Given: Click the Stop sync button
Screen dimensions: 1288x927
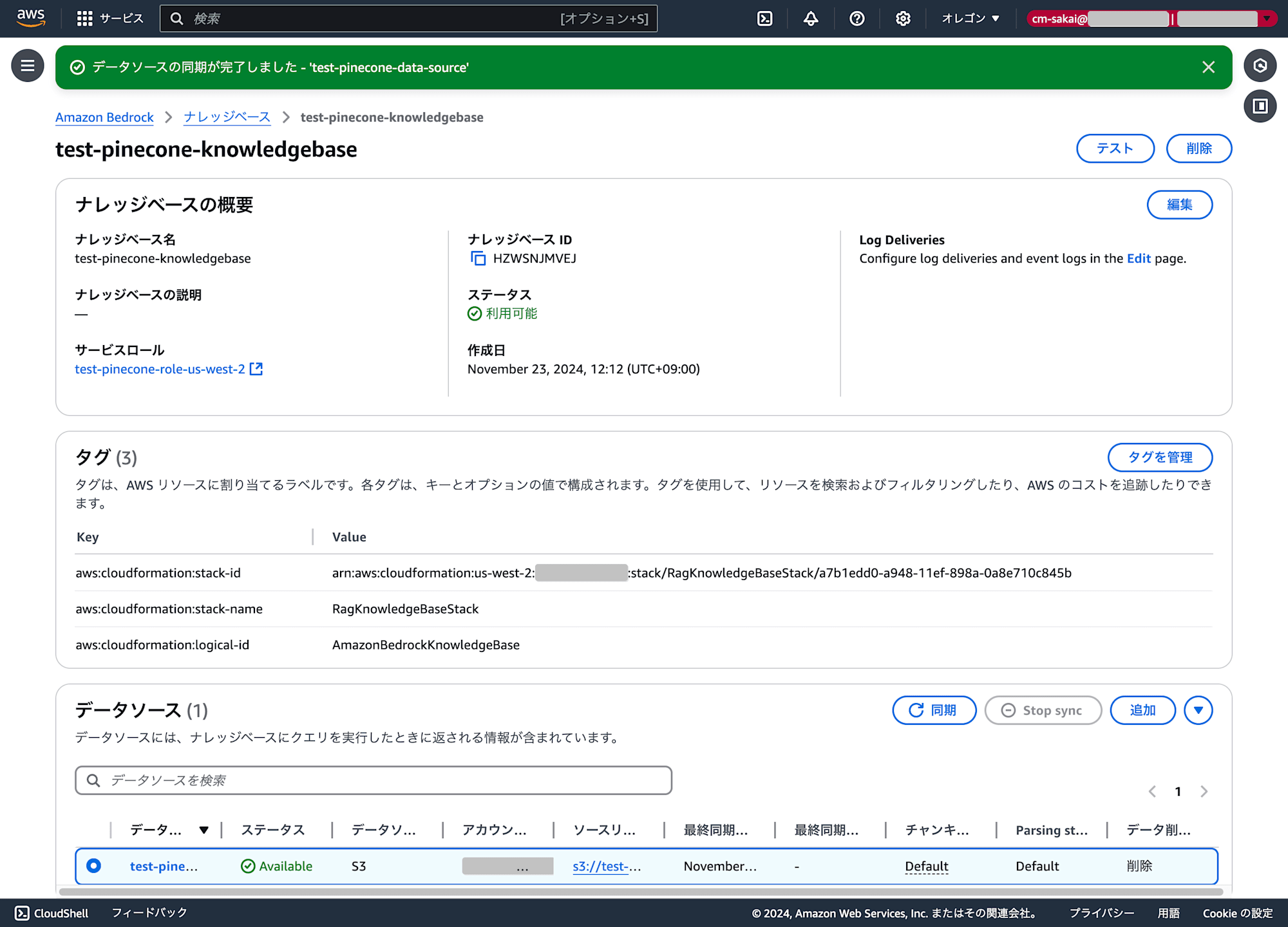Looking at the screenshot, I should 1043,710.
